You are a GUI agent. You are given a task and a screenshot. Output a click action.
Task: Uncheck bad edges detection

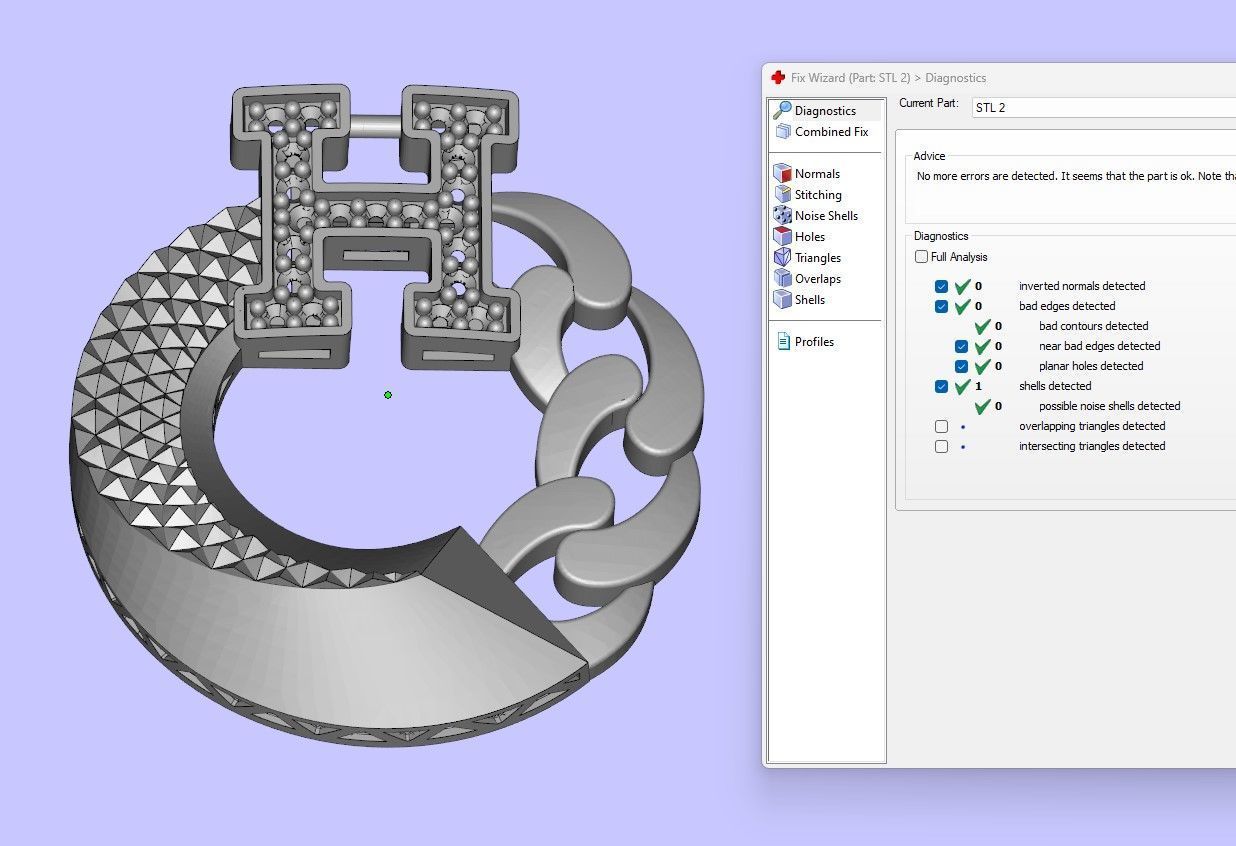point(941,306)
